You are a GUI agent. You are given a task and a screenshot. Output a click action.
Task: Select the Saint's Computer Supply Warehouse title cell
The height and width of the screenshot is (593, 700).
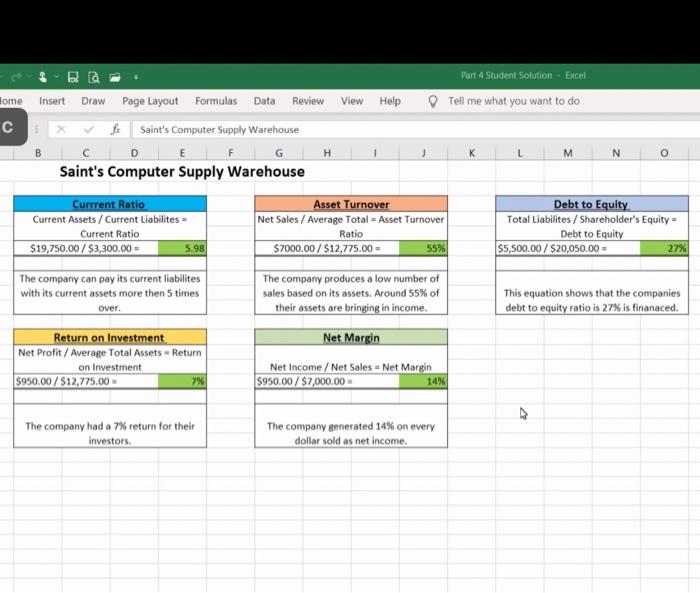click(x=182, y=171)
